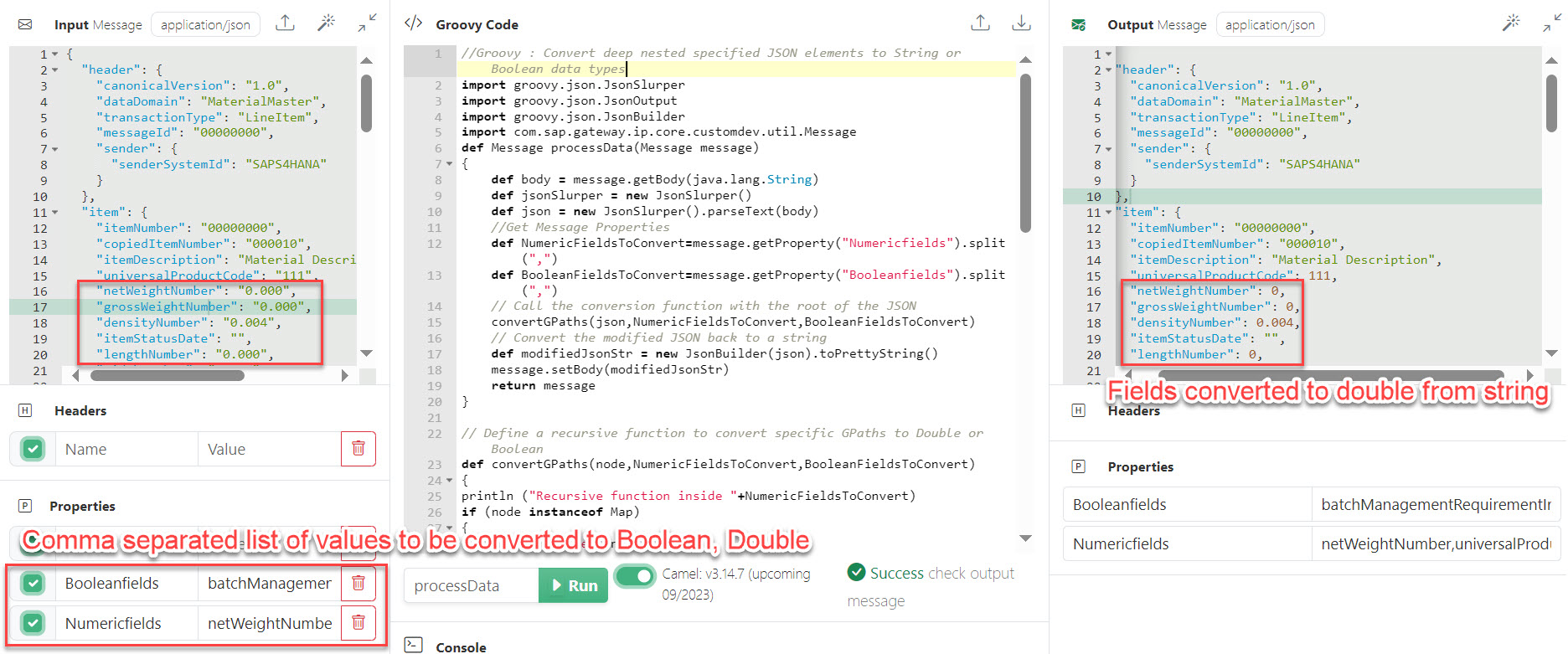Fold Groovy code block at line 24
The width and height of the screenshot is (1568, 654).
[449, 481]
